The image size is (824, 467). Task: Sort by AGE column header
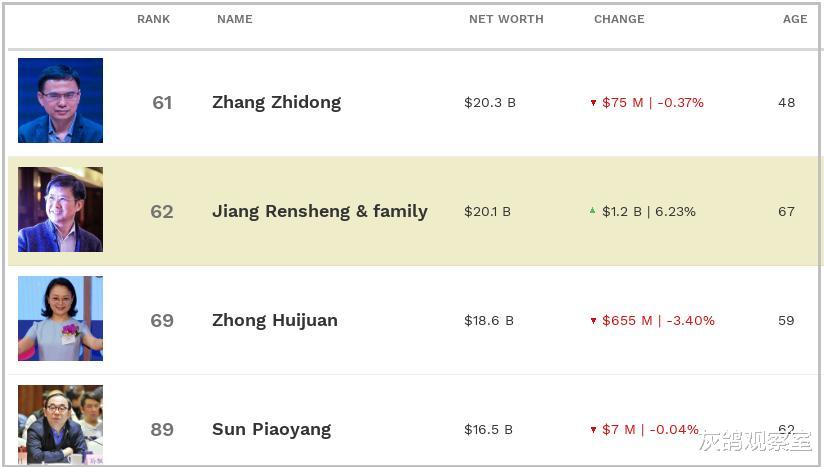[795, 19]
